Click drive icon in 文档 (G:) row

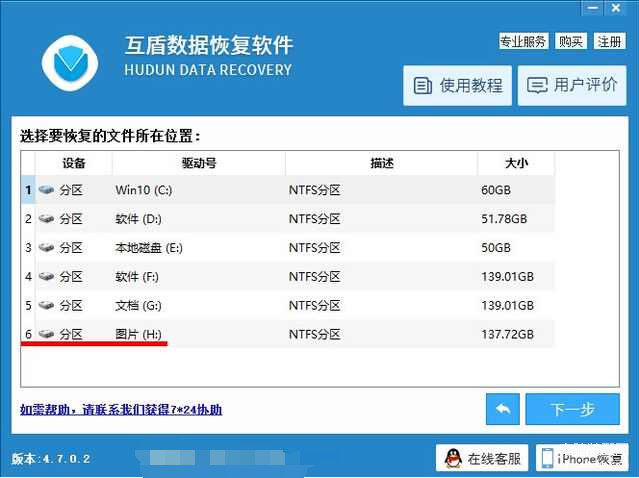point(46,305)
